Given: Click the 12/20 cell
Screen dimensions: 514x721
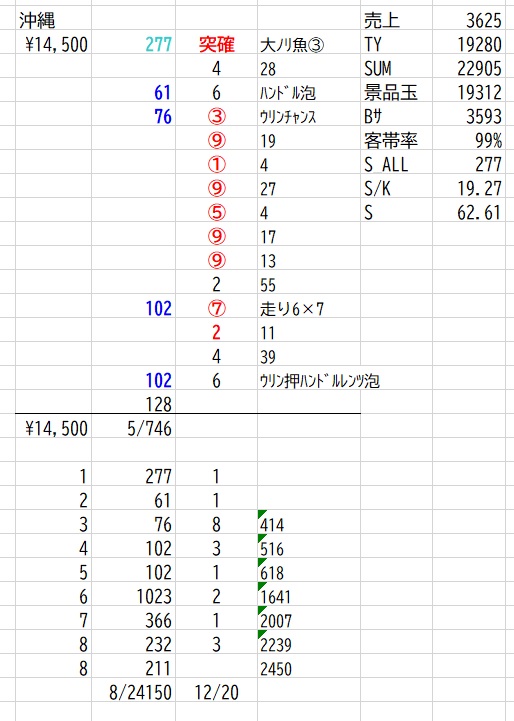Looking at the screenshot, I should click(x=217, y=692).
